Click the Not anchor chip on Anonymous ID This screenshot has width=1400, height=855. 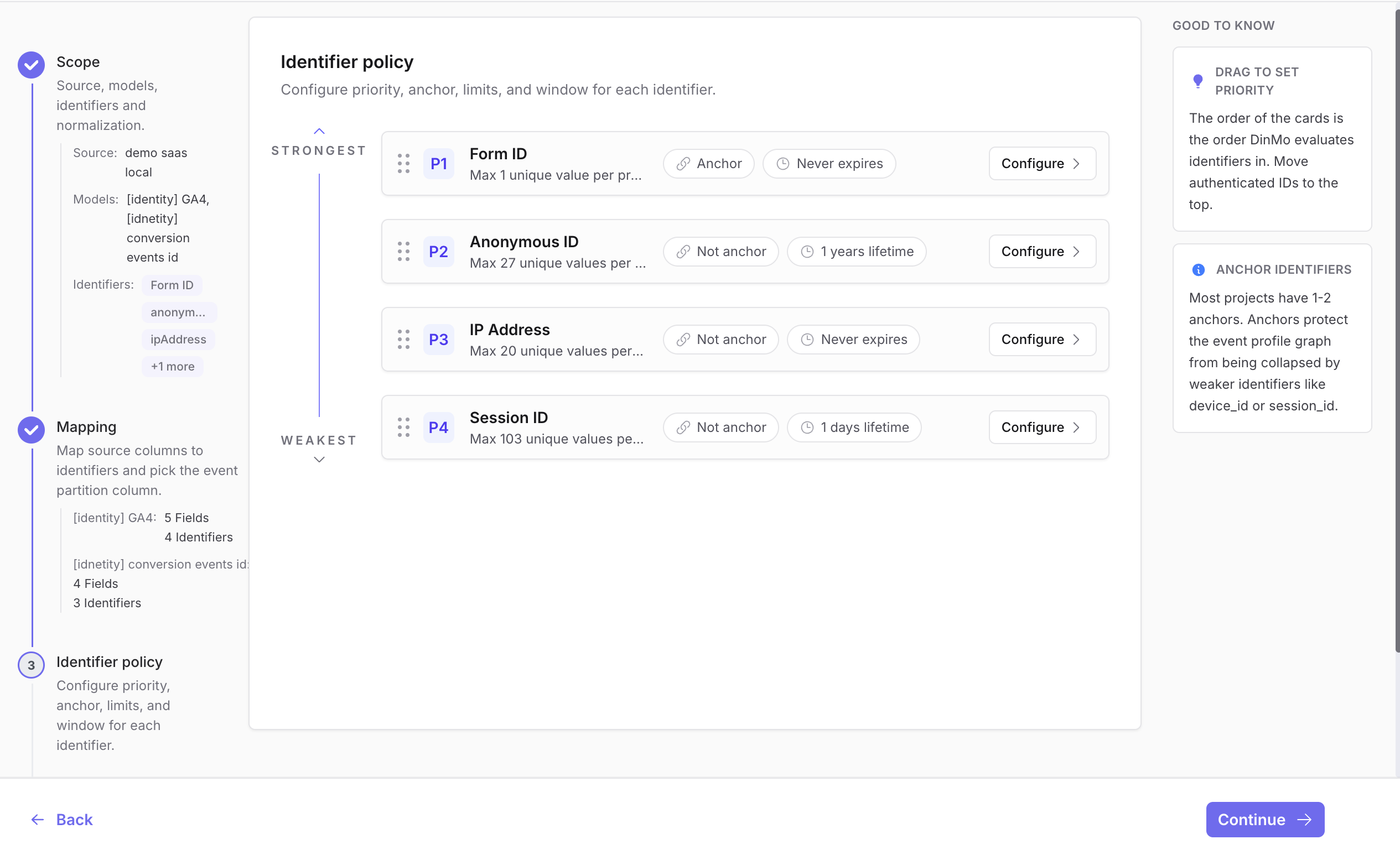[720, 252]
